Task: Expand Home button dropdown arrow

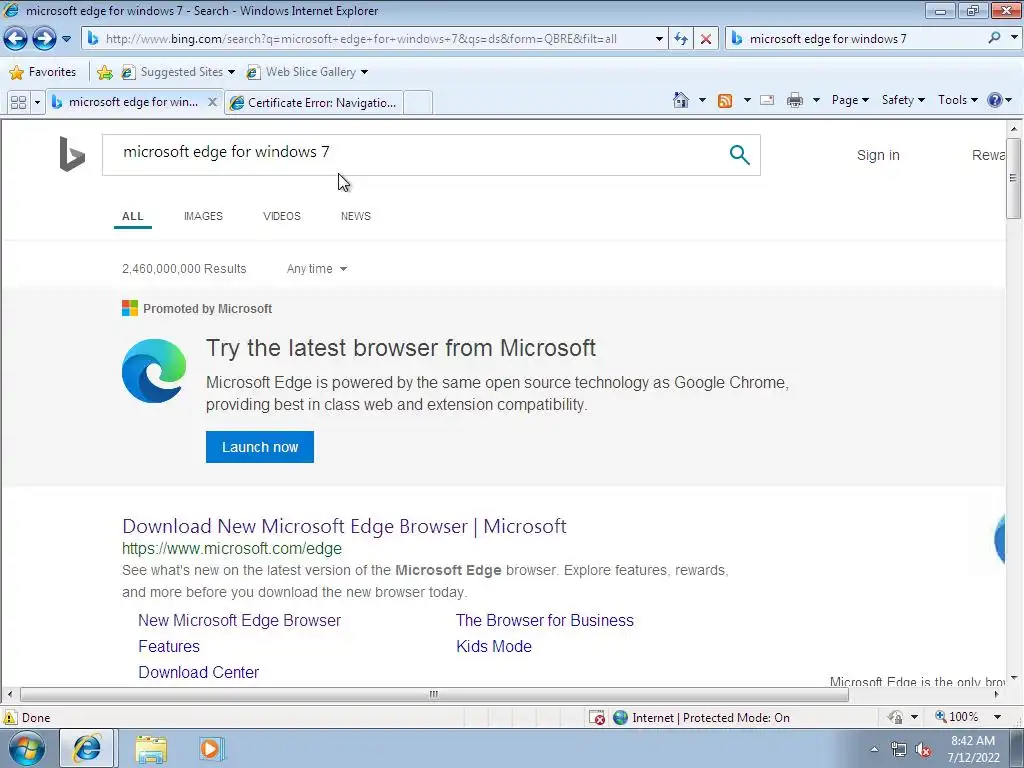Action: pyautogui.click(x=702, y=100)
